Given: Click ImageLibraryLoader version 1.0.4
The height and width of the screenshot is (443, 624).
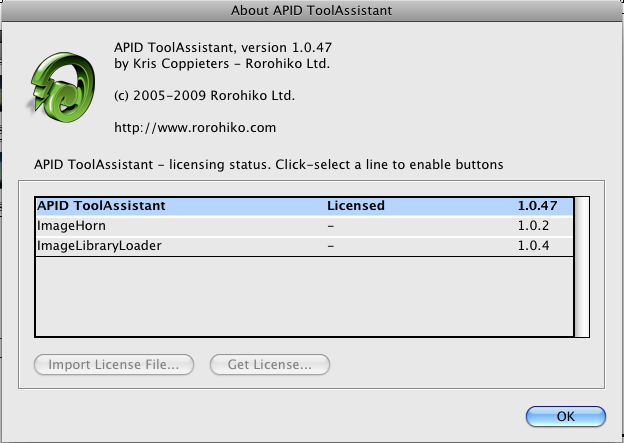Looking at the screenshot, I should click(533, 246).
